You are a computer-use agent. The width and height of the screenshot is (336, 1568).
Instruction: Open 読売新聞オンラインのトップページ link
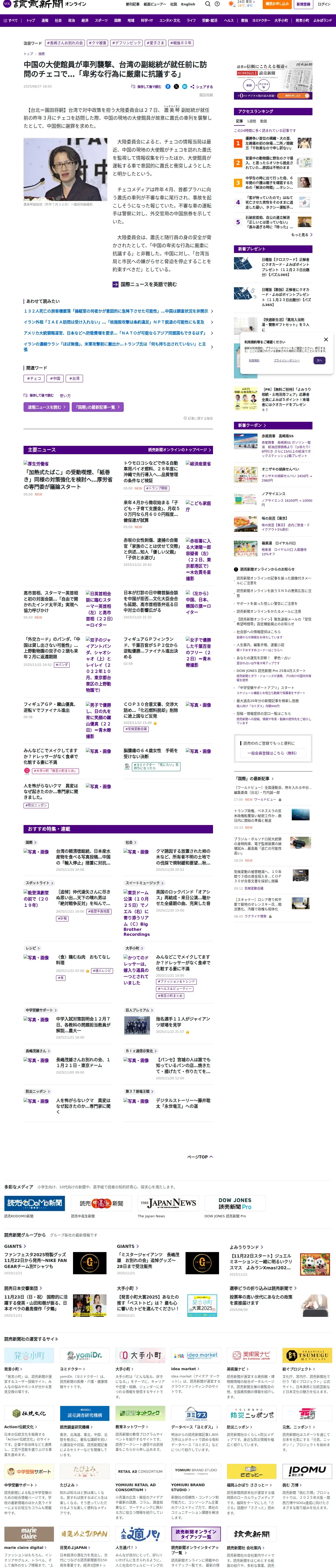click(179, 450)
